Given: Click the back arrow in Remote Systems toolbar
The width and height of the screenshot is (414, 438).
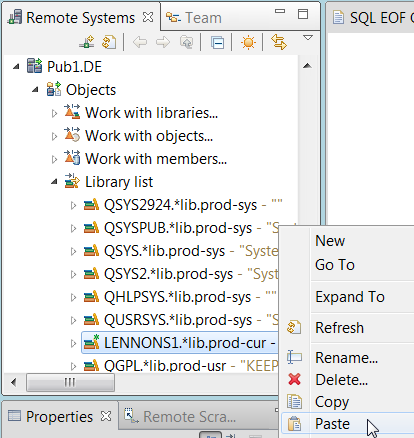Looking at the screenshot, I should [140, 42].
